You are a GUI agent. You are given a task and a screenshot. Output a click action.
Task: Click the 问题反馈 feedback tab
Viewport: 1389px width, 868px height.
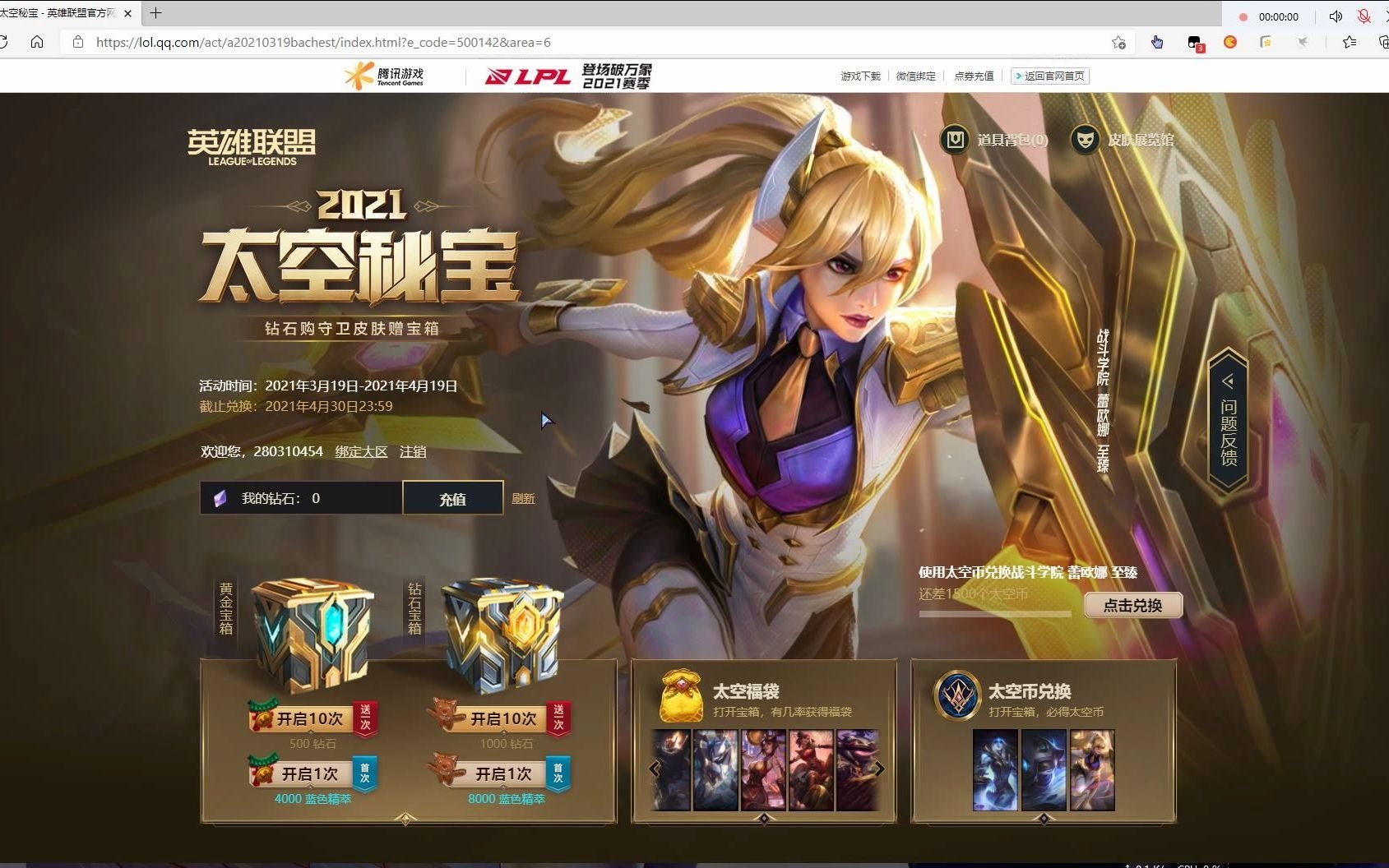pyautogui.click(x=1228, y=421)
